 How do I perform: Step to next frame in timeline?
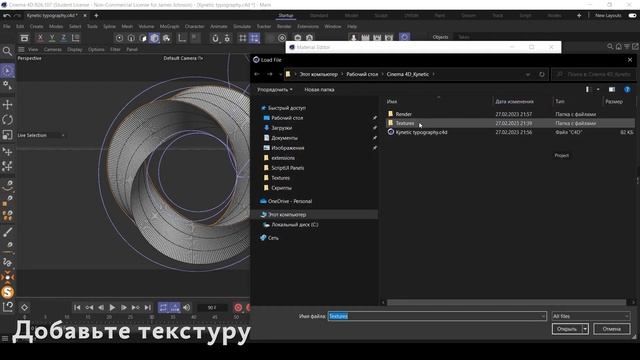coord(124,307)
